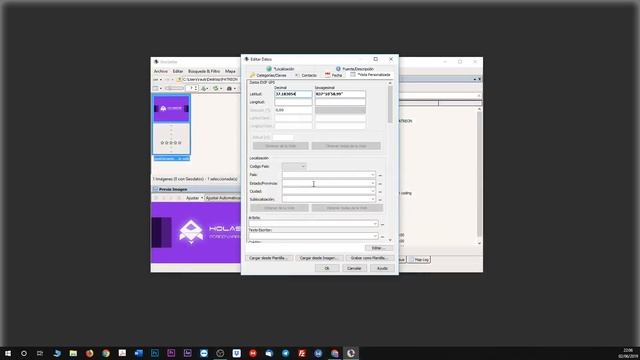The height and width of the screenshot is (360, 640).
Task: Open the Fuente/Descripción tab
Action: click(355, 69)
